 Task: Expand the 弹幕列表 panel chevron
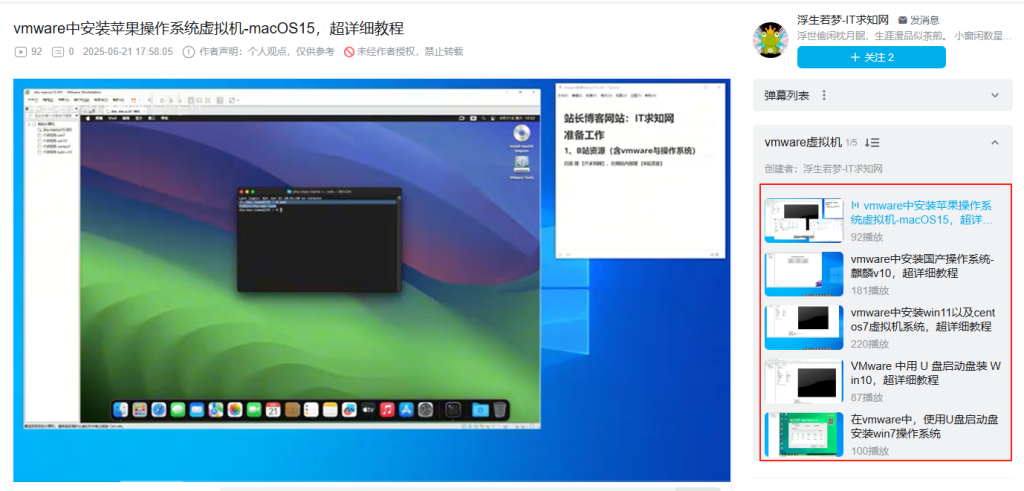(995, 95)
